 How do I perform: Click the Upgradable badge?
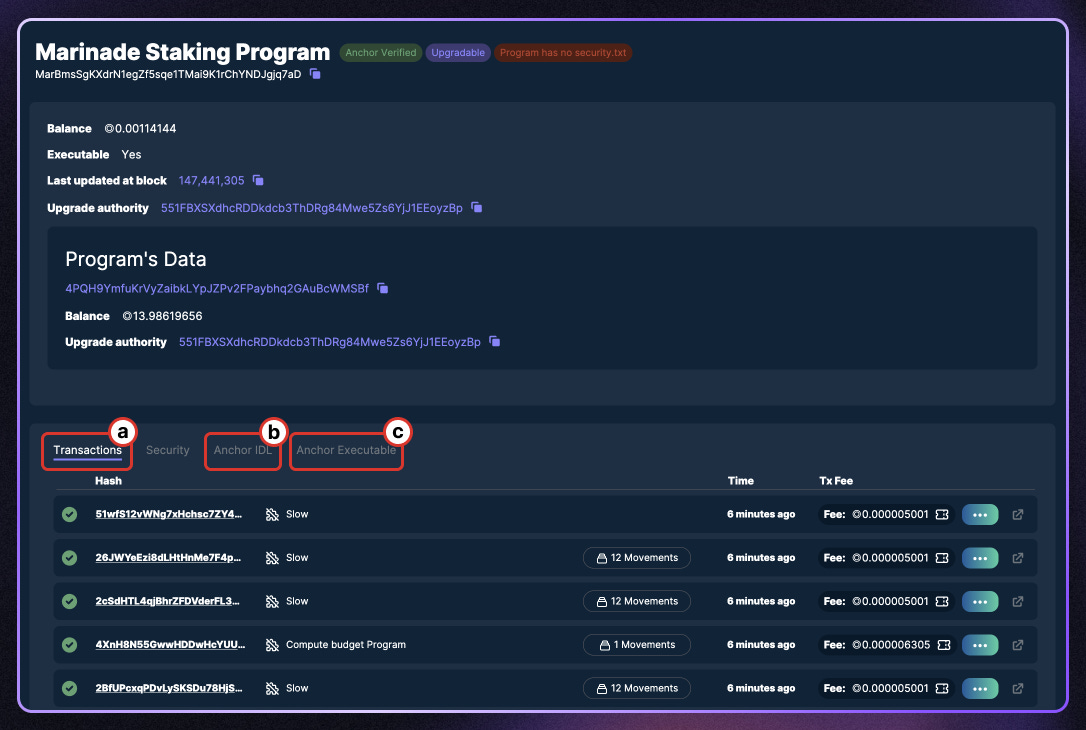tap(458, 53)
